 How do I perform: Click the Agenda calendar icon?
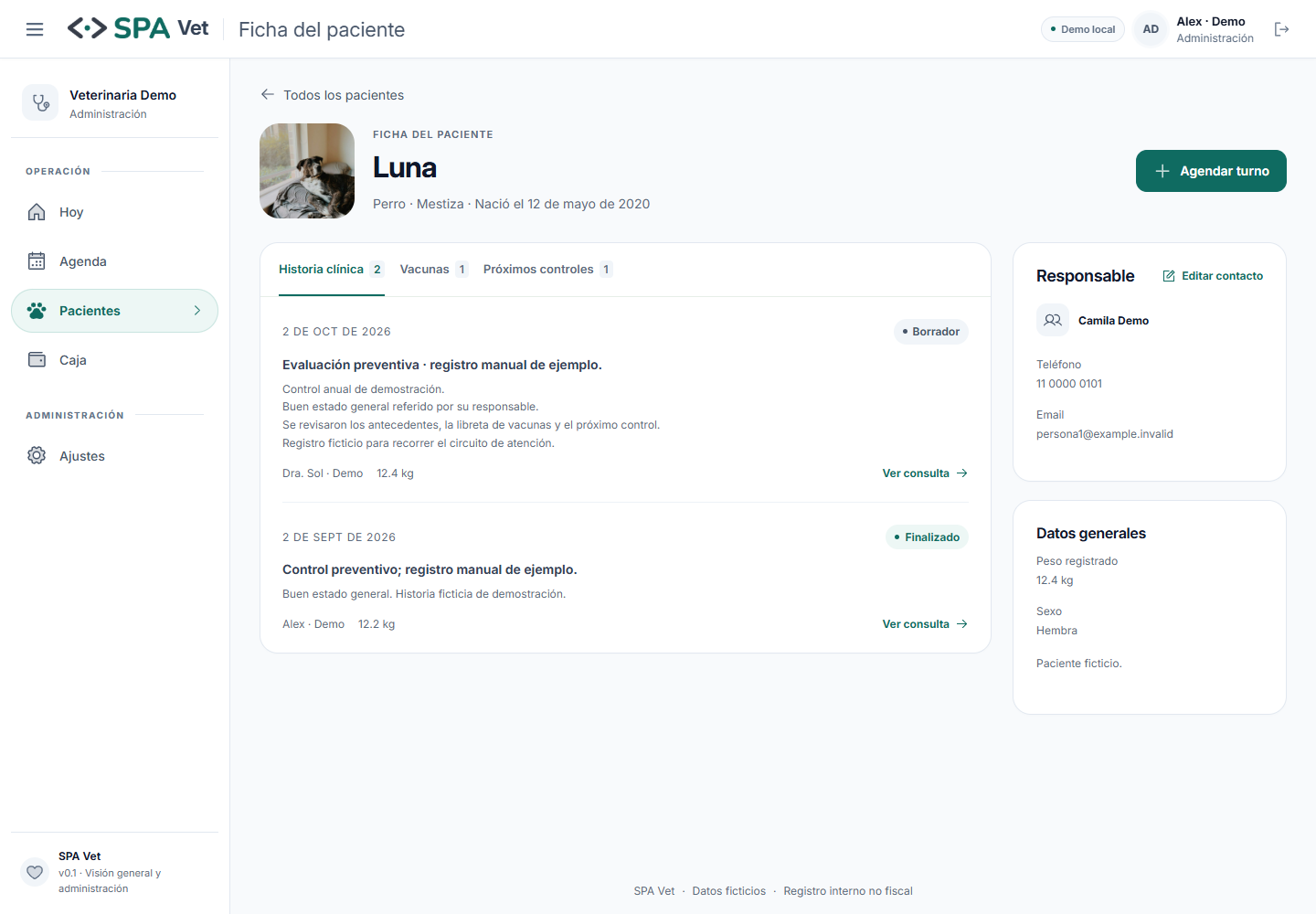pyautogui.click(x=37, y=261)
